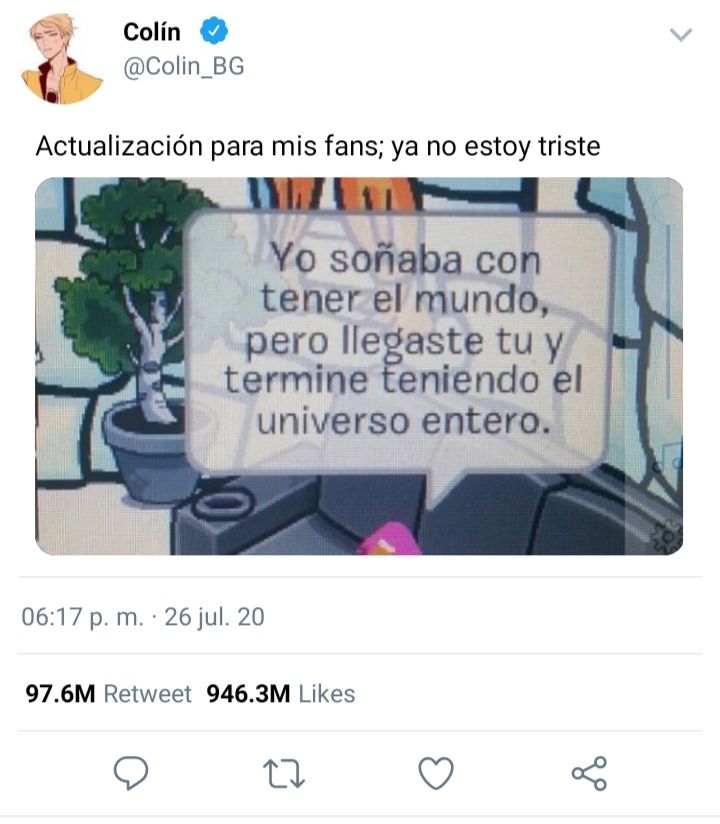Expand the tweet options chevron
The width and height of the screenshot is (720, 824).
tap(681, 35)
